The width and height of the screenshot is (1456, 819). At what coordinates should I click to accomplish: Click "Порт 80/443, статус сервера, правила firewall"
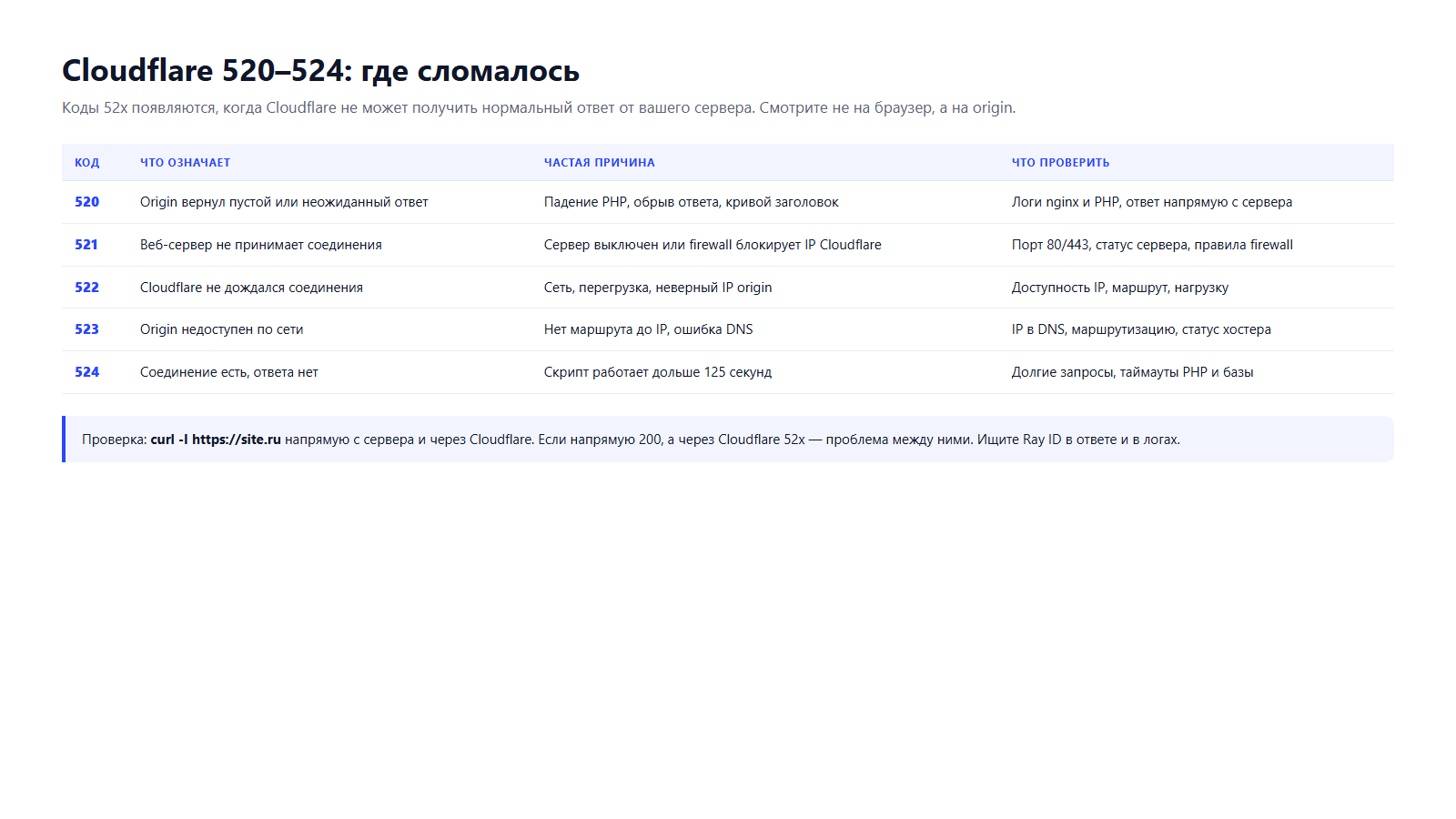pyautogui.click(x=1152, y=245)
